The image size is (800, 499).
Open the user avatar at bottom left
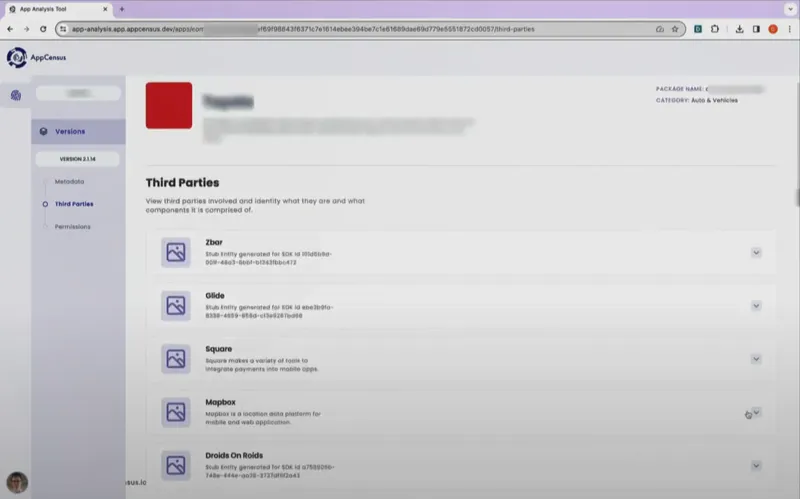(17, 482)
